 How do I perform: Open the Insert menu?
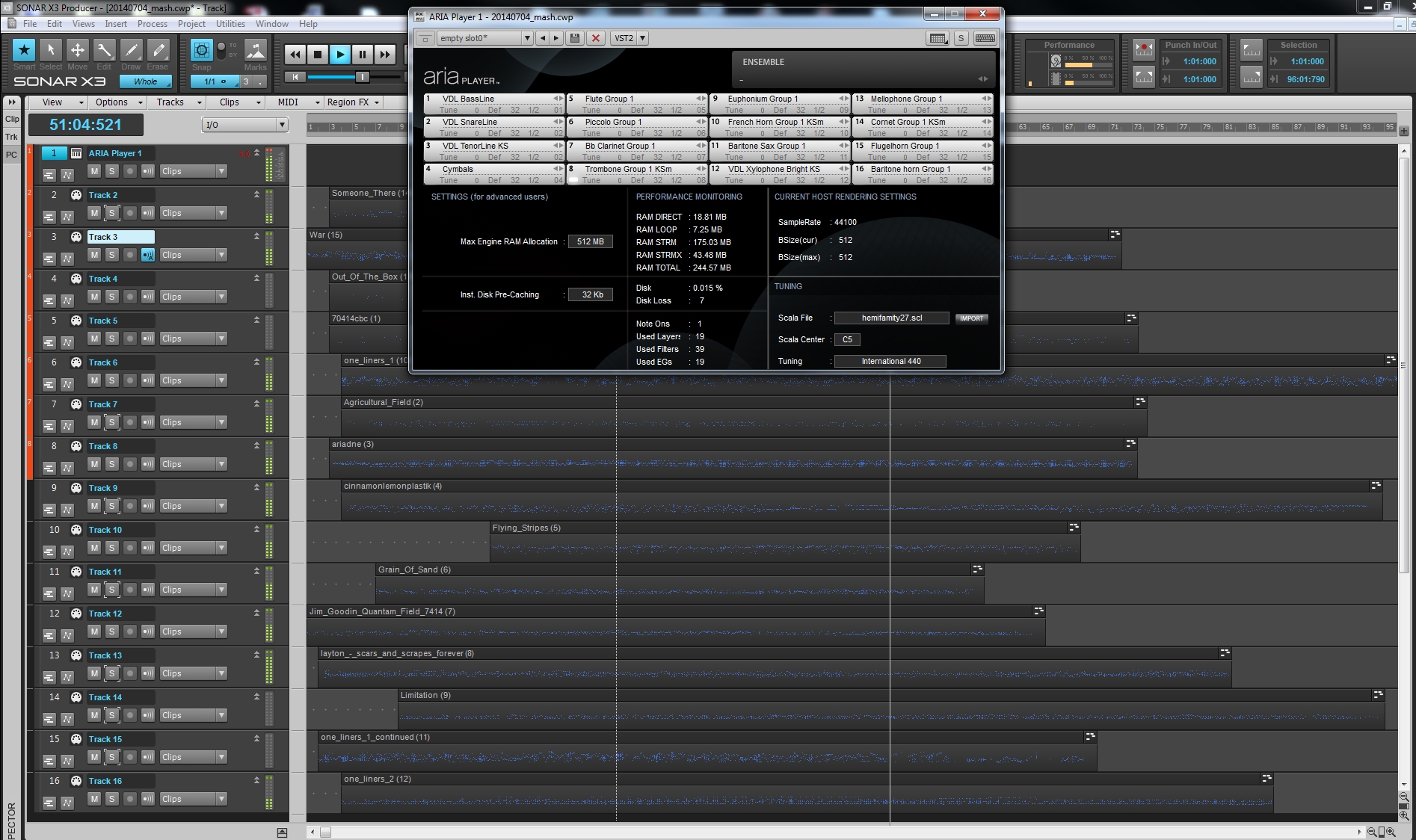pos(116,24)
